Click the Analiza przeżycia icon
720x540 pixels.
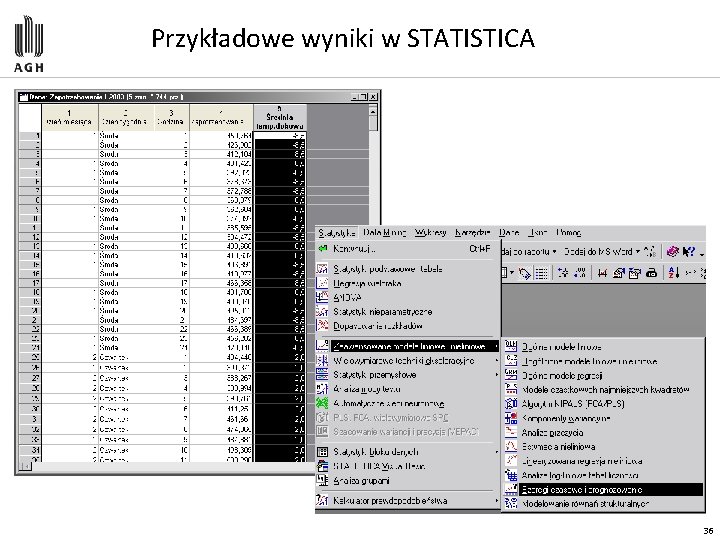pos(511,432)
